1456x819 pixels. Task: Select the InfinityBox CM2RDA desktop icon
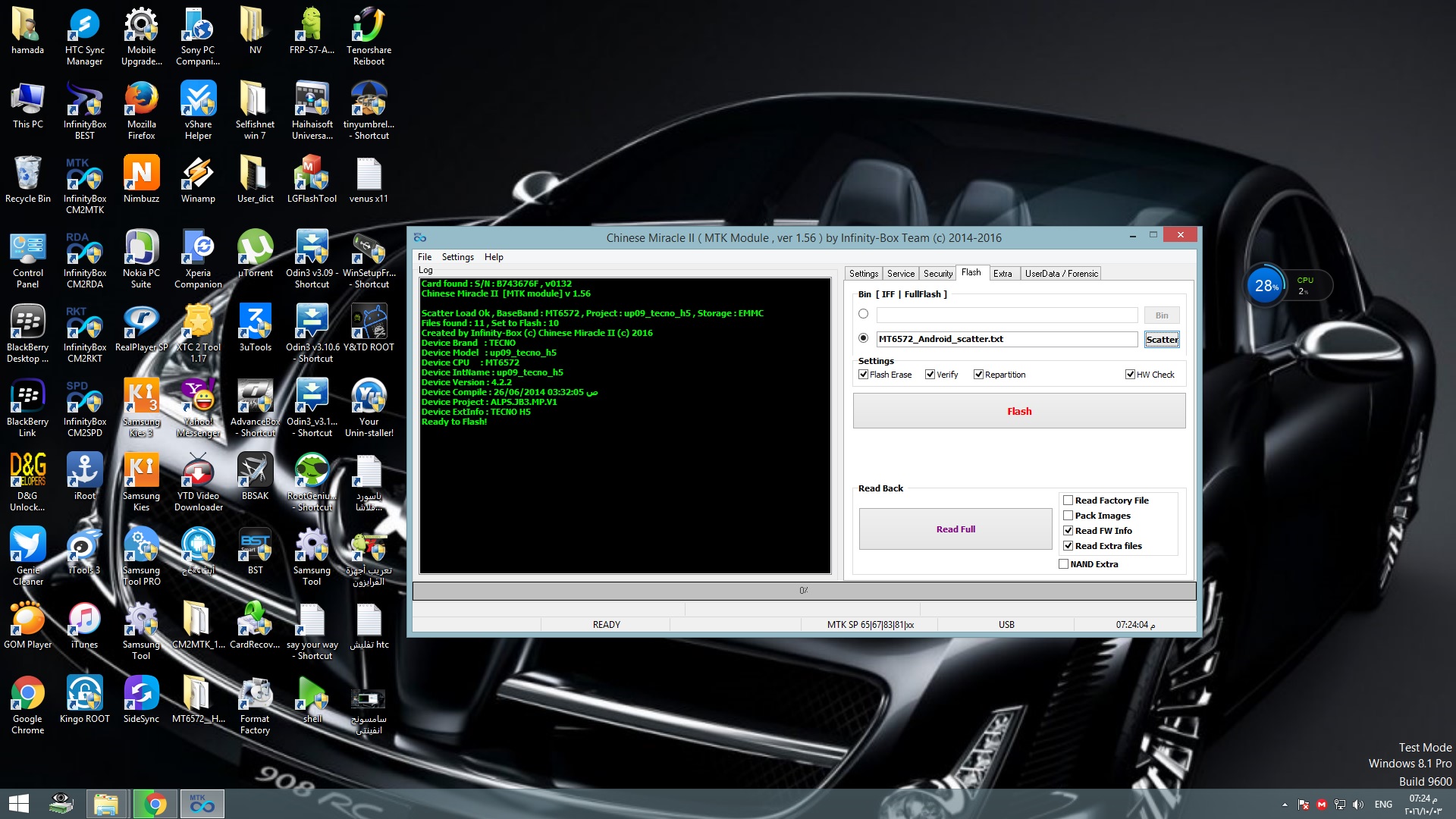point(84,259)
